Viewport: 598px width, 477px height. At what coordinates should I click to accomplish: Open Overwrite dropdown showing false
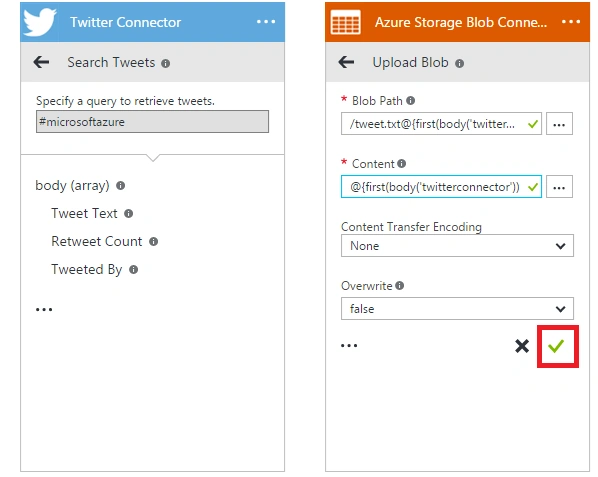457,308
